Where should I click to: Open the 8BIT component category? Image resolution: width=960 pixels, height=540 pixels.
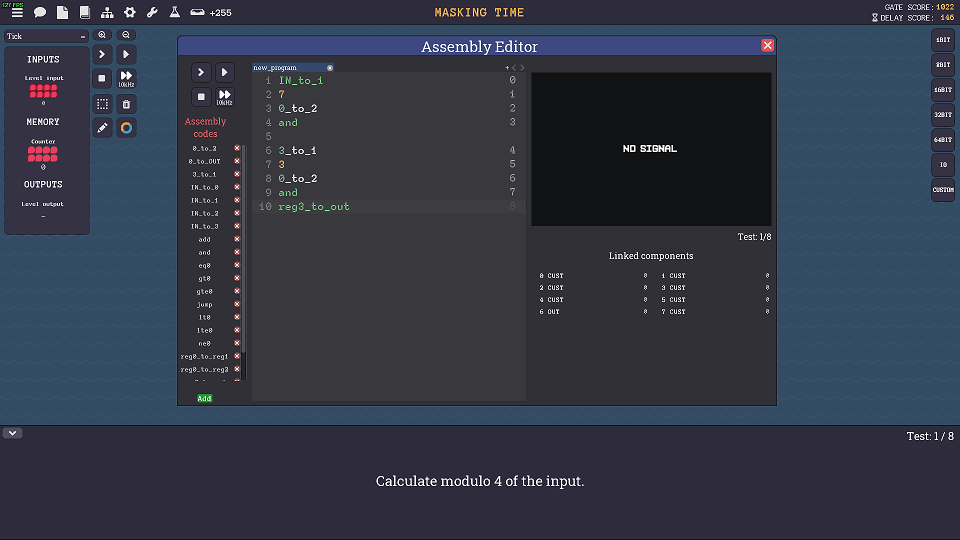click(943, 65)
